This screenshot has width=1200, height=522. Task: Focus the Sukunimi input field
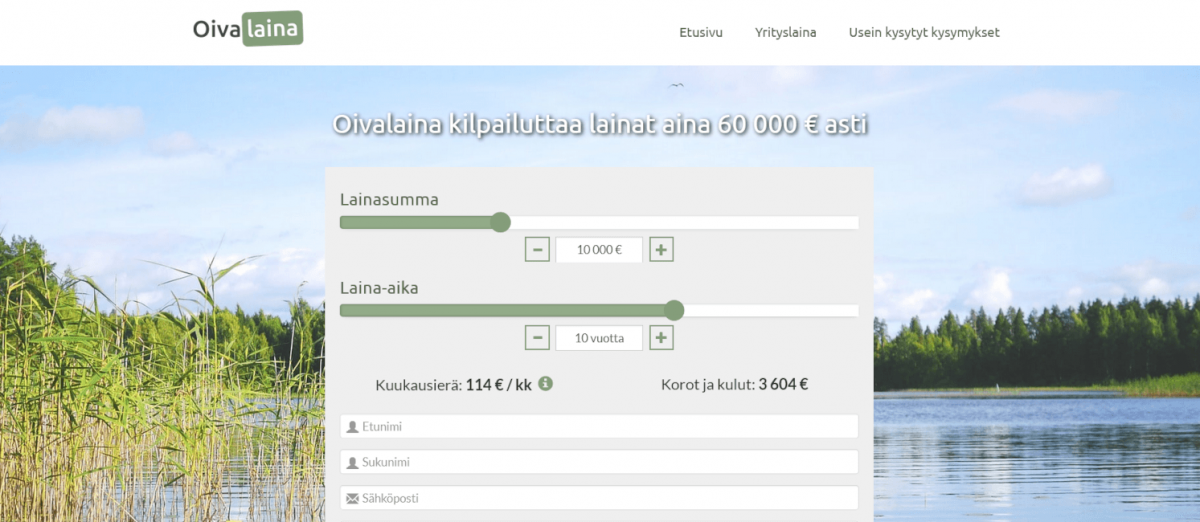click(599, 462)
